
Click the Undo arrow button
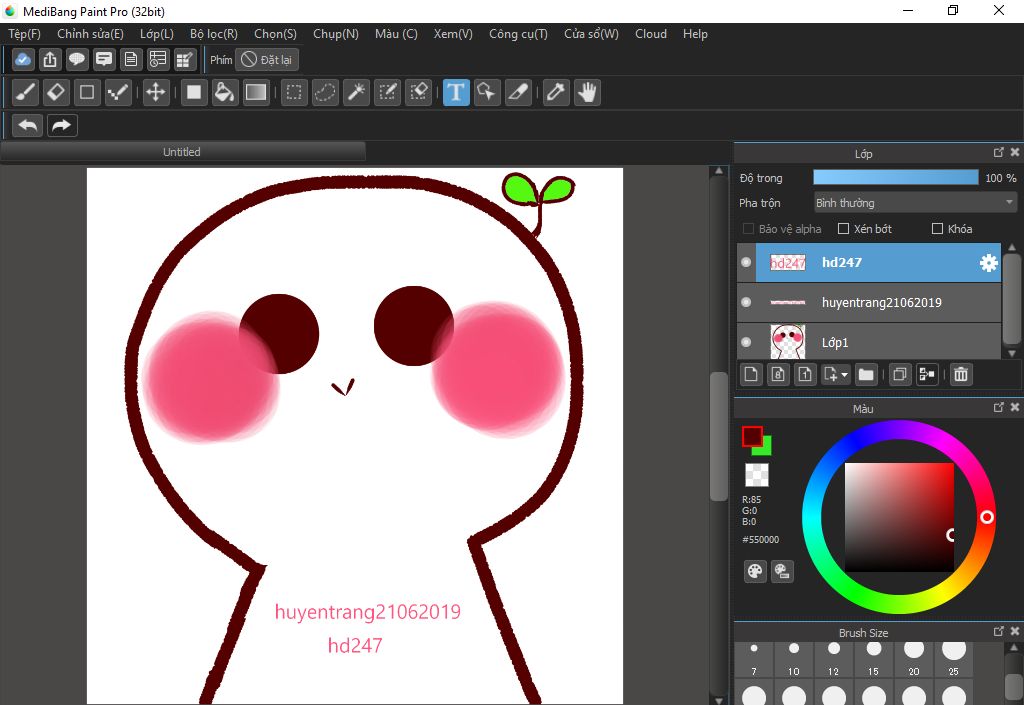28,125
